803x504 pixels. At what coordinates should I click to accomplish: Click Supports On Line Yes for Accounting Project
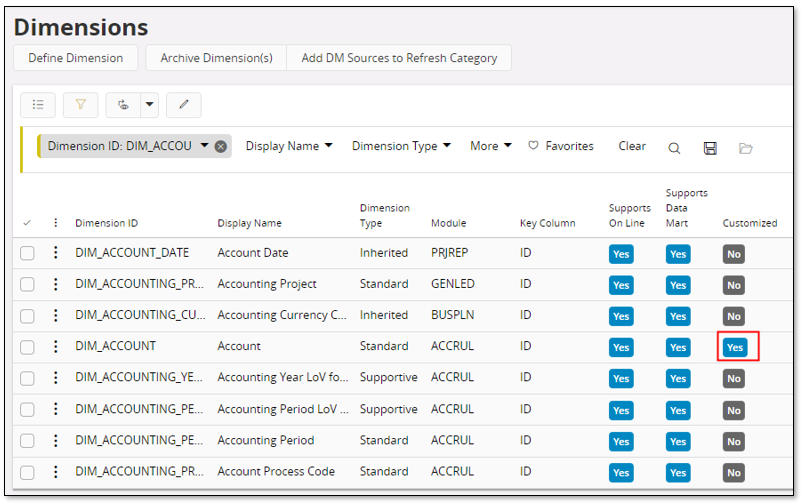[621, 285]
